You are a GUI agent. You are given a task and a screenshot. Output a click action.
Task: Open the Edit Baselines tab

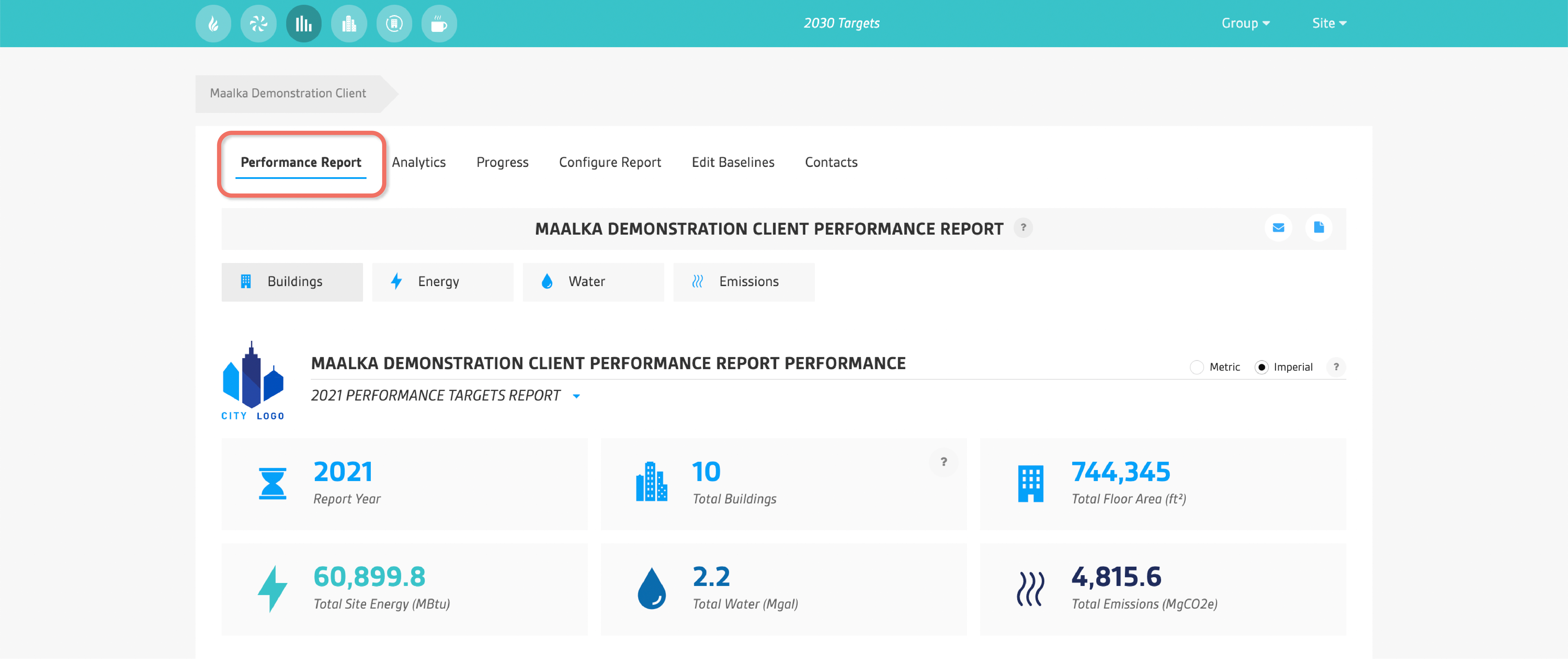point(733,162)
